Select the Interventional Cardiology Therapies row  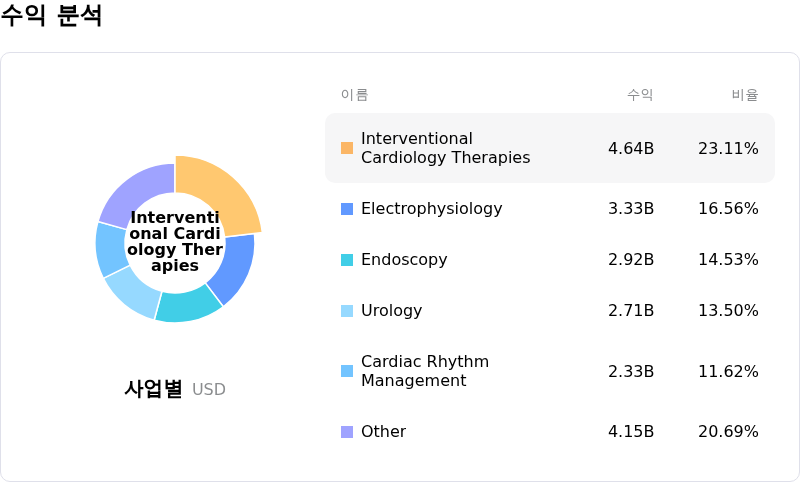[x=549, y=148]
